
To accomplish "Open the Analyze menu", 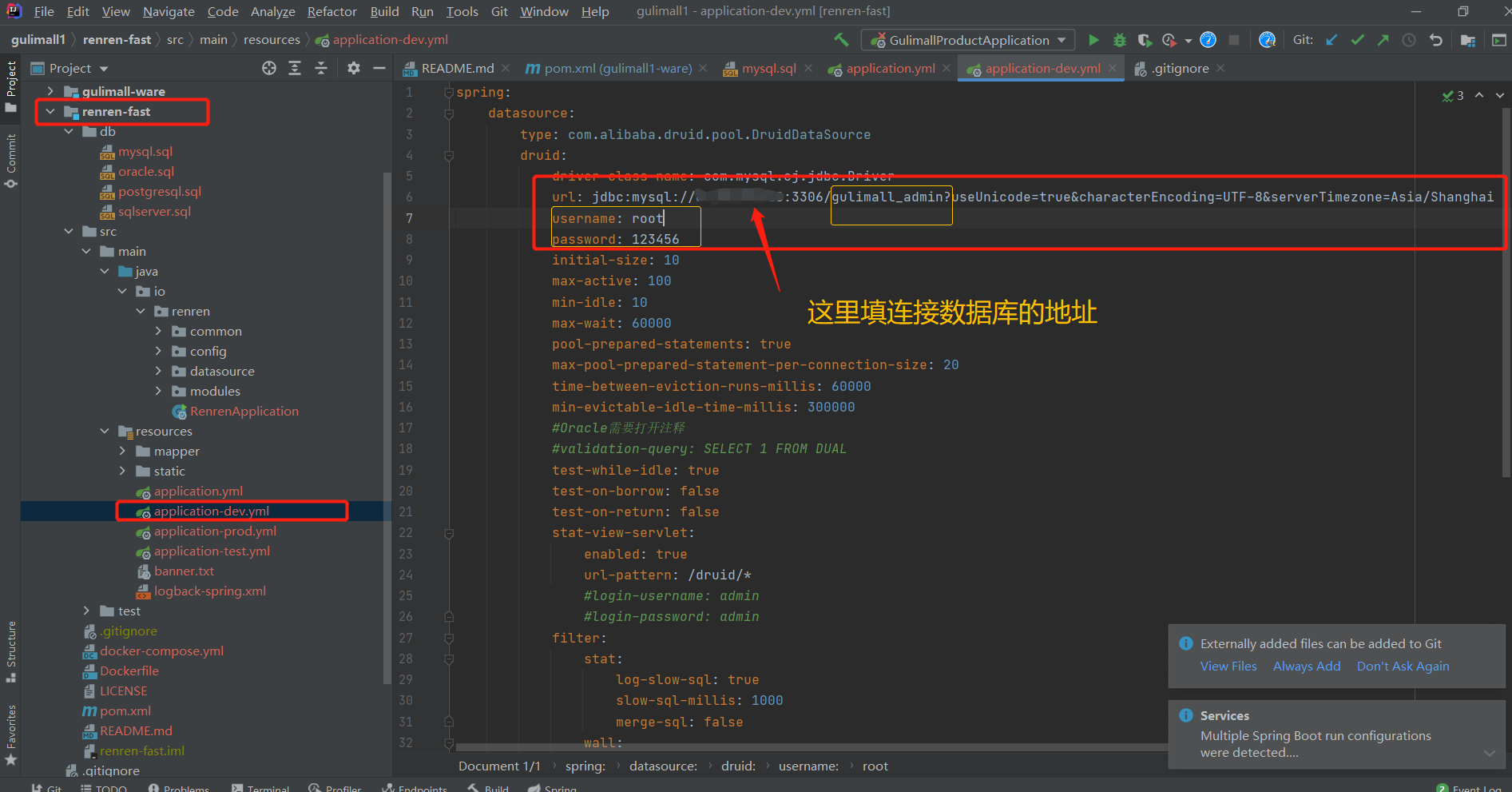I will (x=273, y=11).
